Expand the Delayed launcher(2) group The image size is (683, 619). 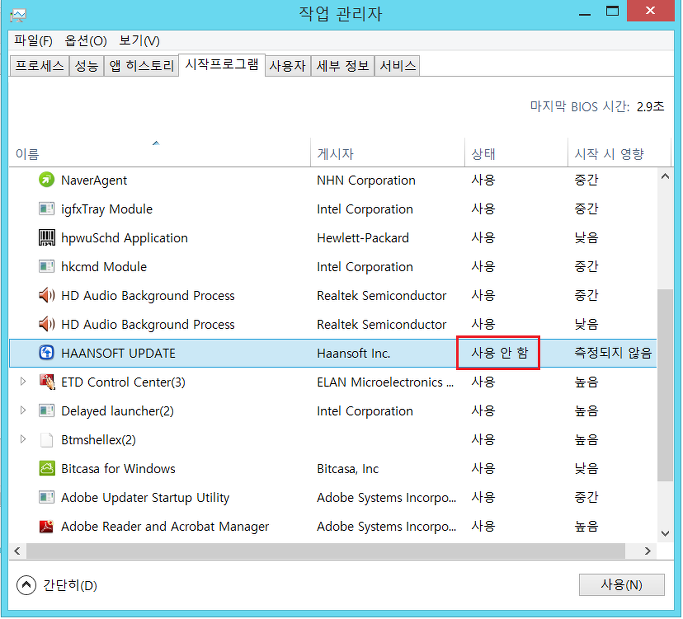23,410
